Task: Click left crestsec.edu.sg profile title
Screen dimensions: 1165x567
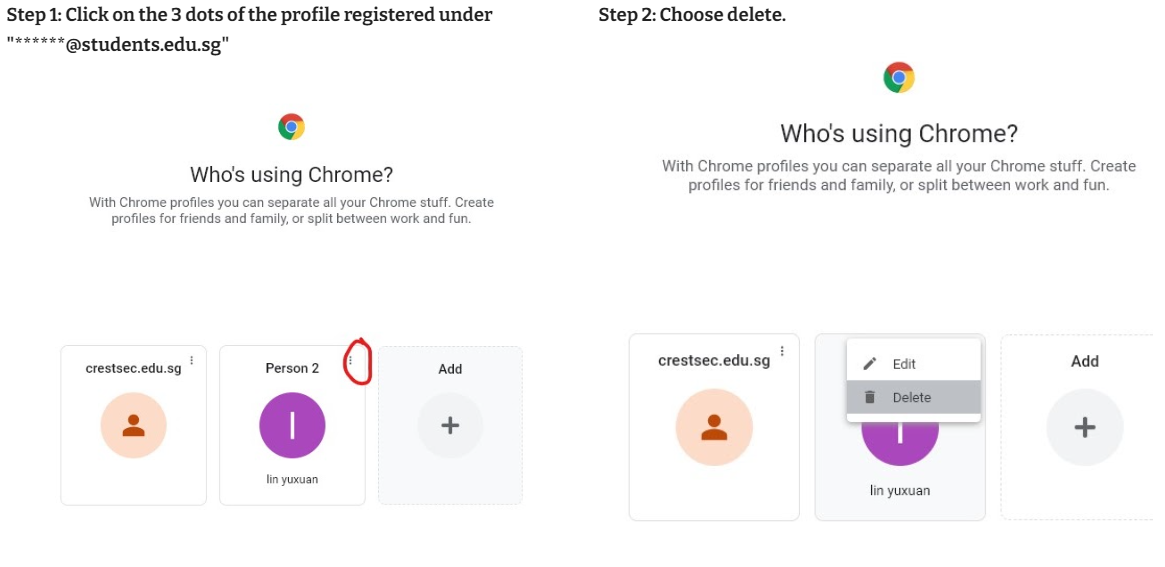Action: [x=133, y=369]
